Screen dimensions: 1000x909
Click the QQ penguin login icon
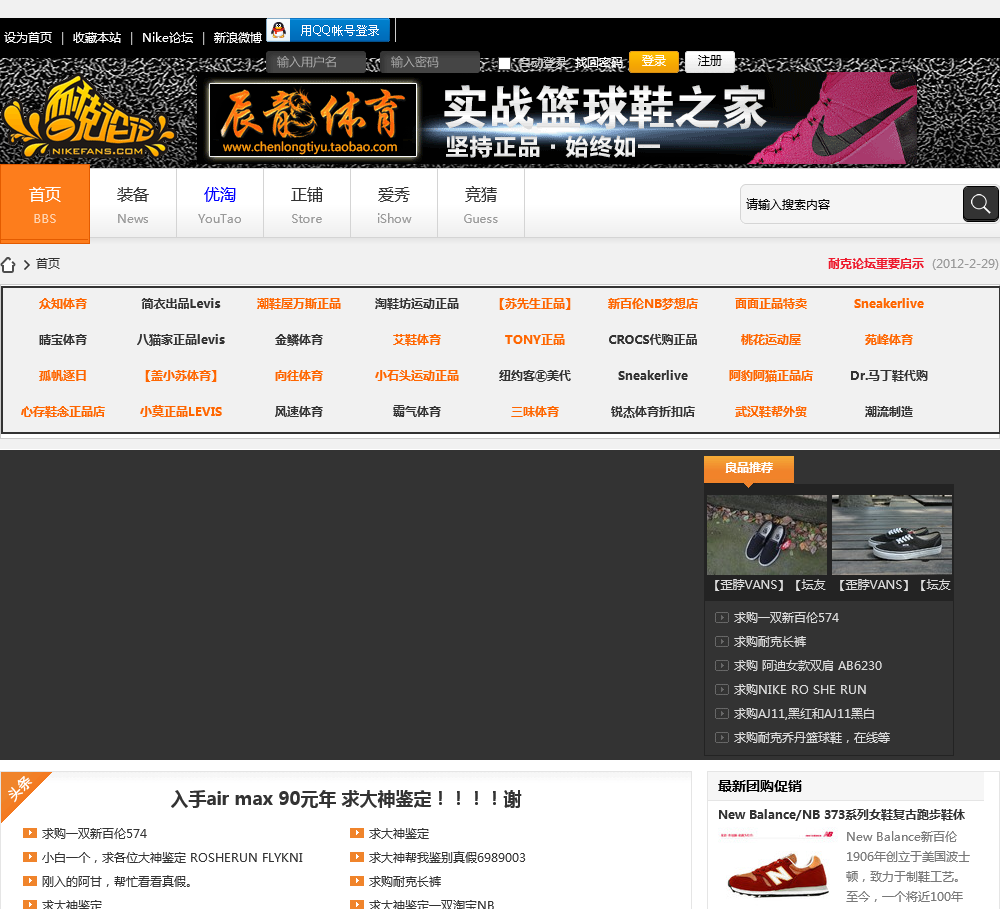pyautogui.click(x=278, y=30)
